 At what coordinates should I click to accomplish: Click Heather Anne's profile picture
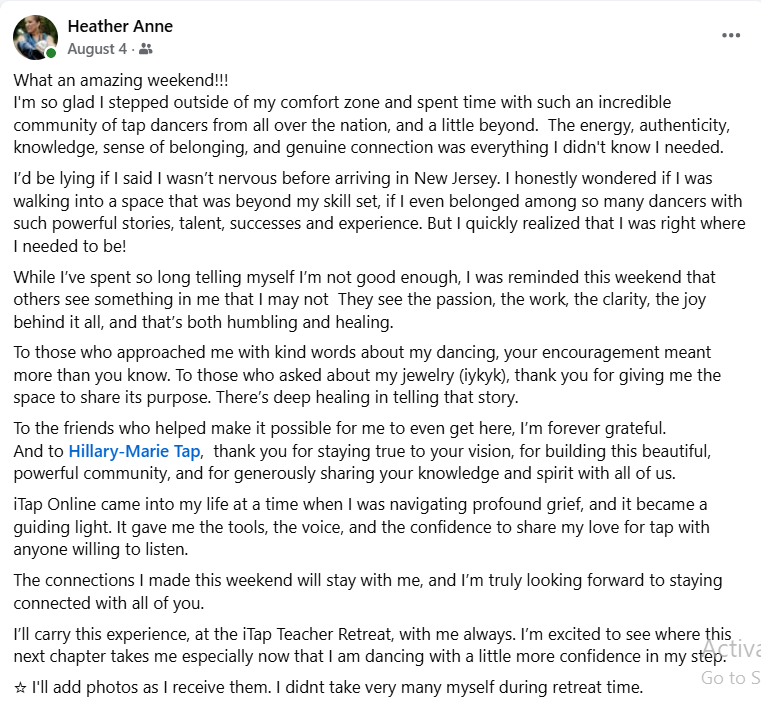click(35, 37)
